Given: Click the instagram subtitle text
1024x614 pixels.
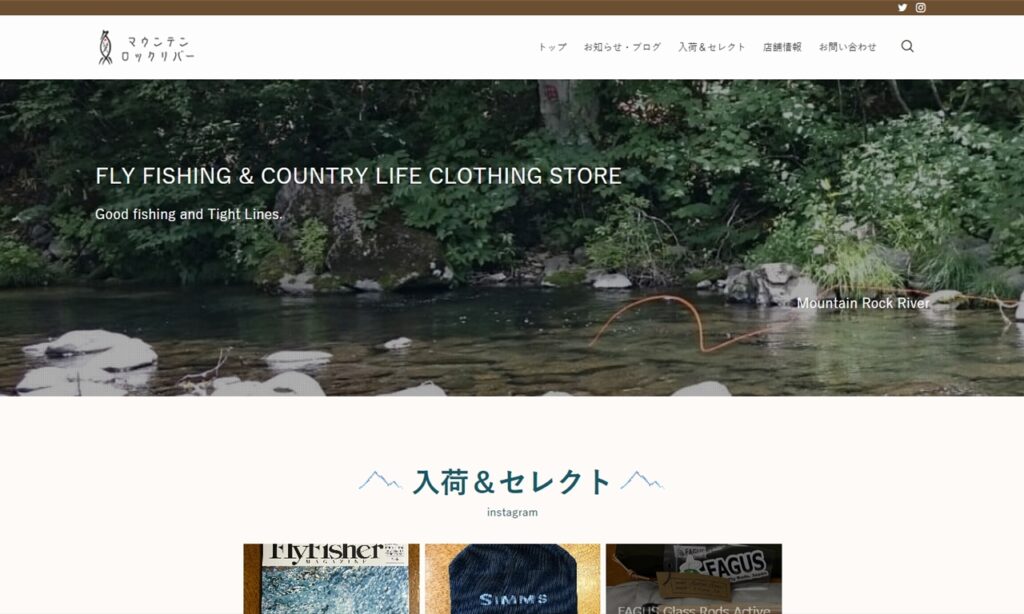Looking at the screenshot, I should click(x=512, y=512).
